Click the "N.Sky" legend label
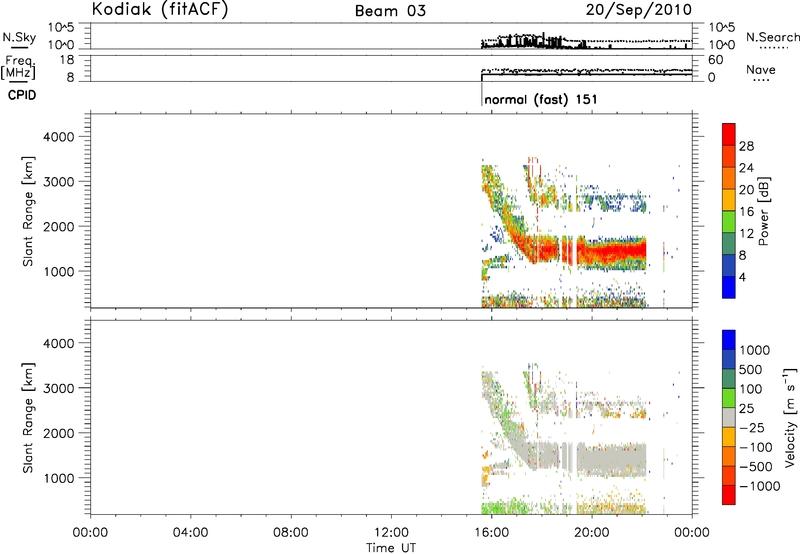The height and width of the screenshot is (554, 800). coord(19,37)
